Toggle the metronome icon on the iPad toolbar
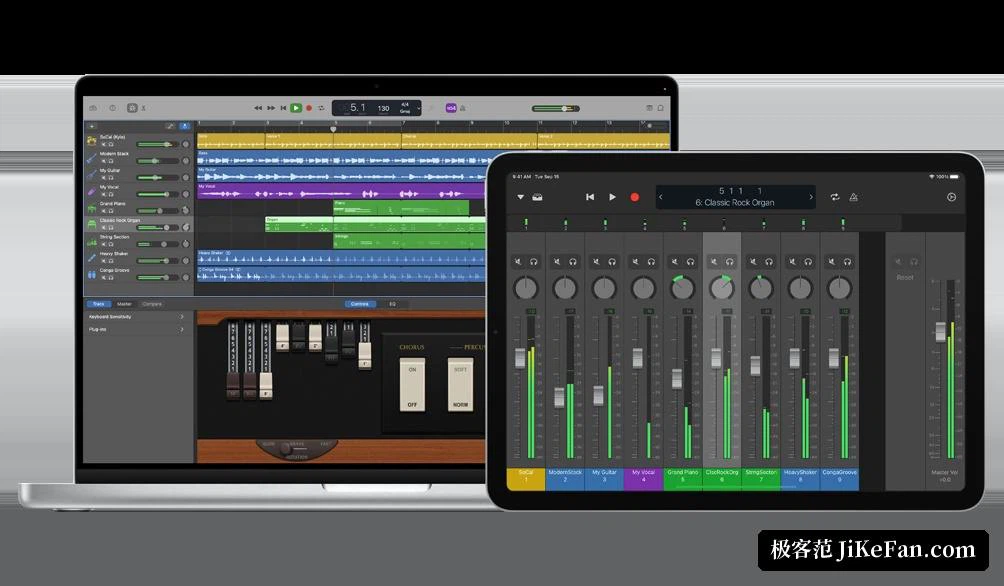1004x586 pixels. tap(854, 197)
